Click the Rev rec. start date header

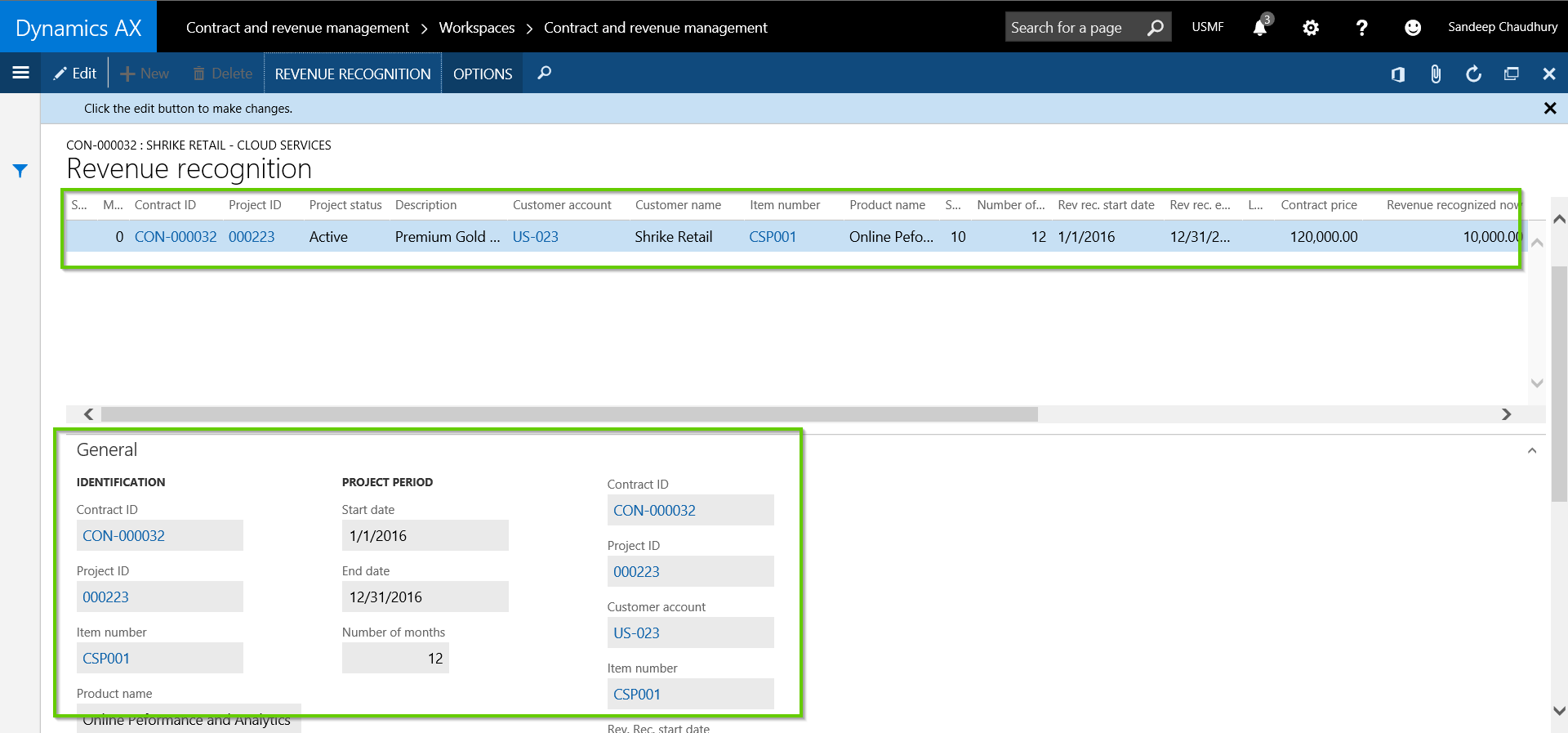[1106, 205]
